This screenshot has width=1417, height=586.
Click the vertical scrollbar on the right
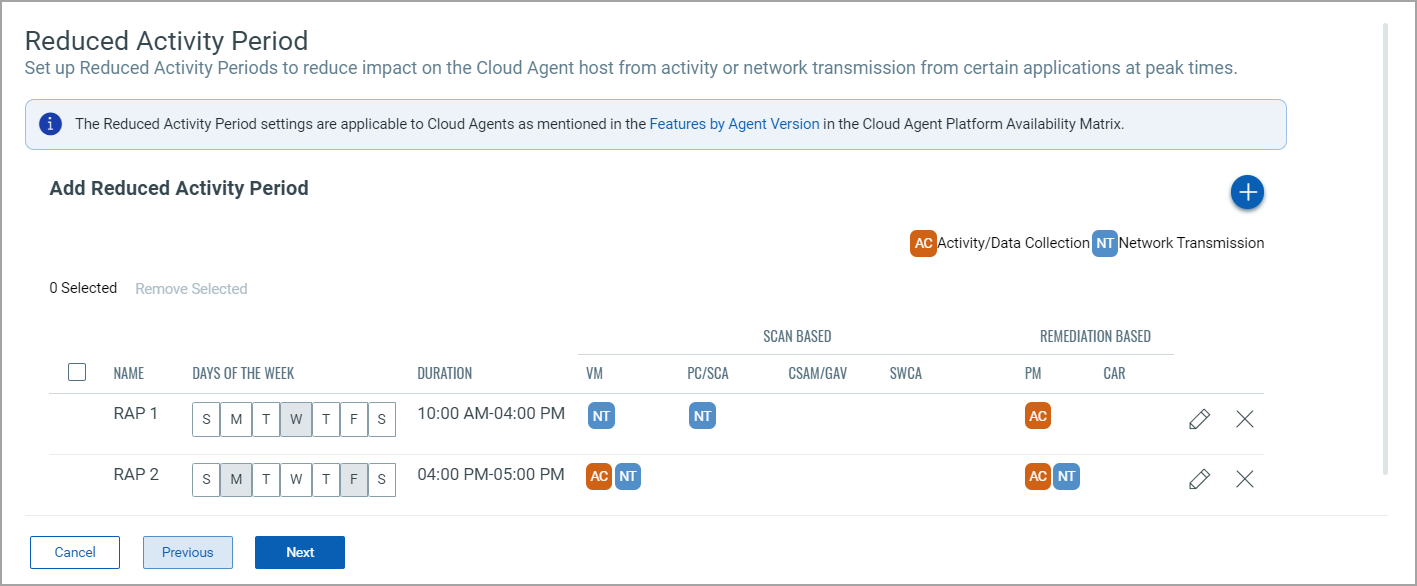[x=1385, y=248]
